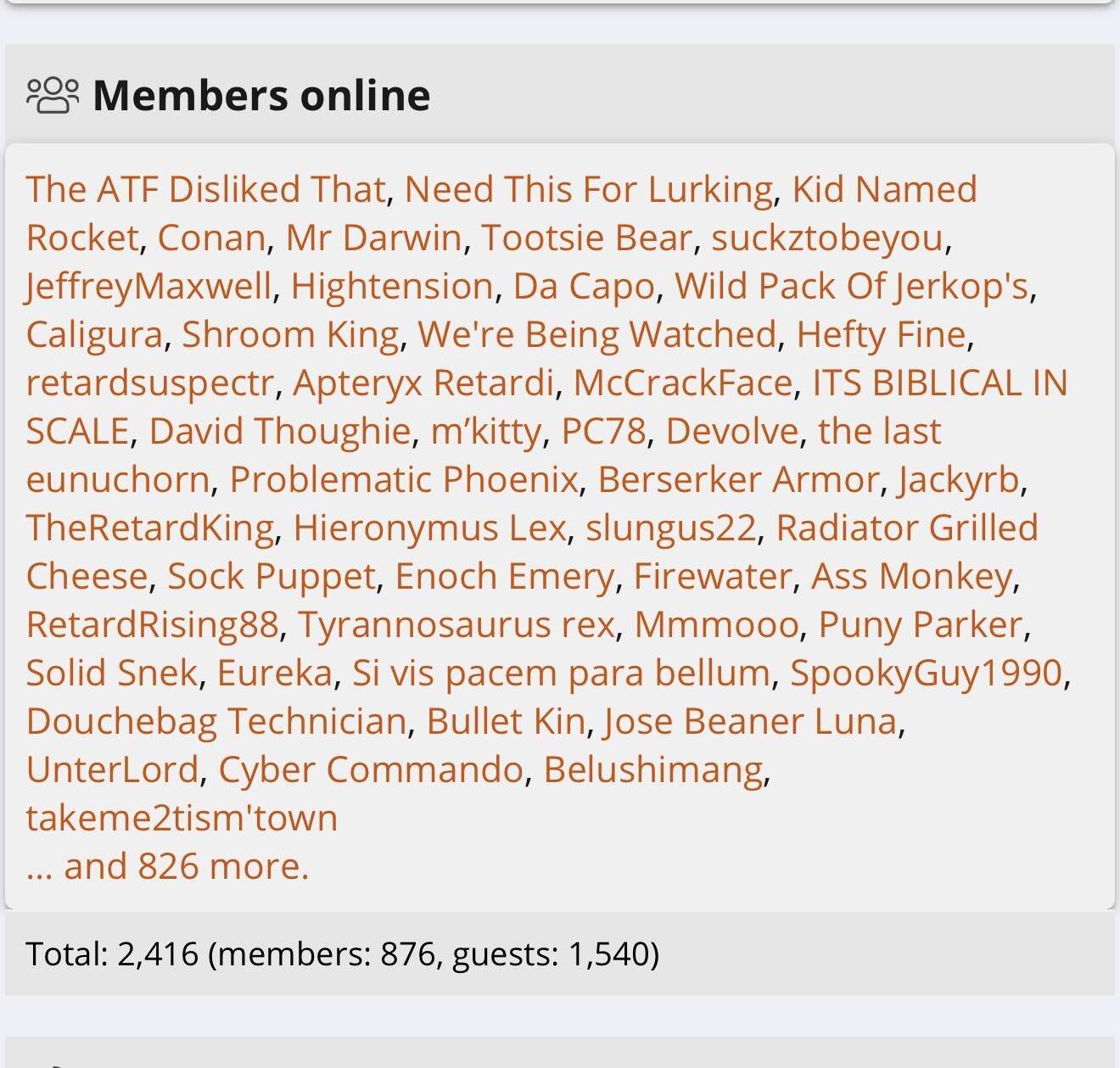Open Problematic Phoenix's profile
The width and height of the screenshot is (1120, 1068).
coord(404,479)
